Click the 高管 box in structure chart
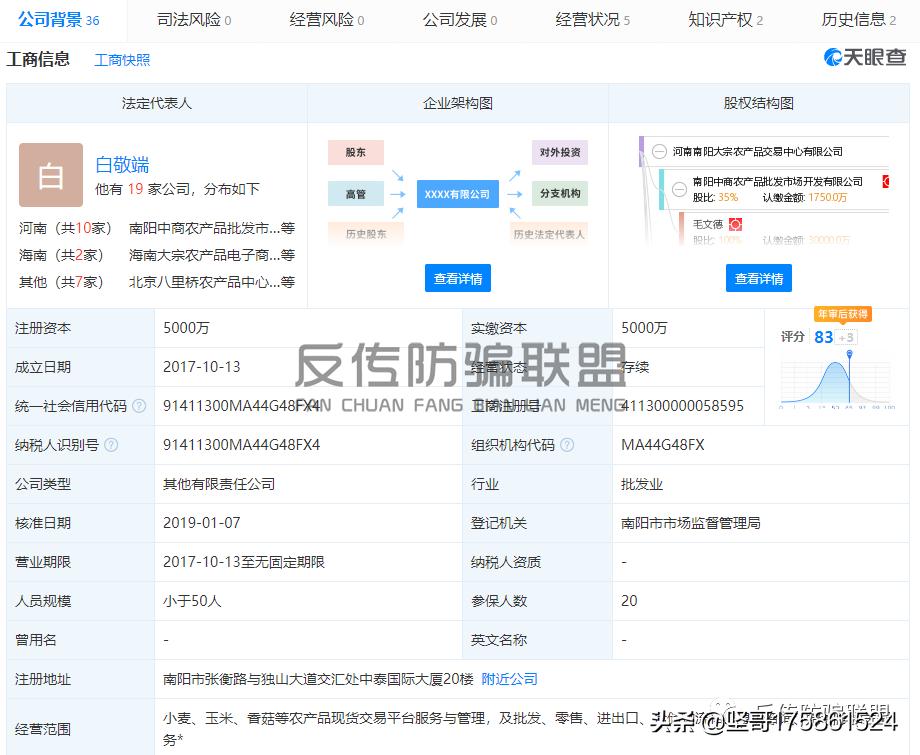This screenshot has width=920, height=755. 356,194
